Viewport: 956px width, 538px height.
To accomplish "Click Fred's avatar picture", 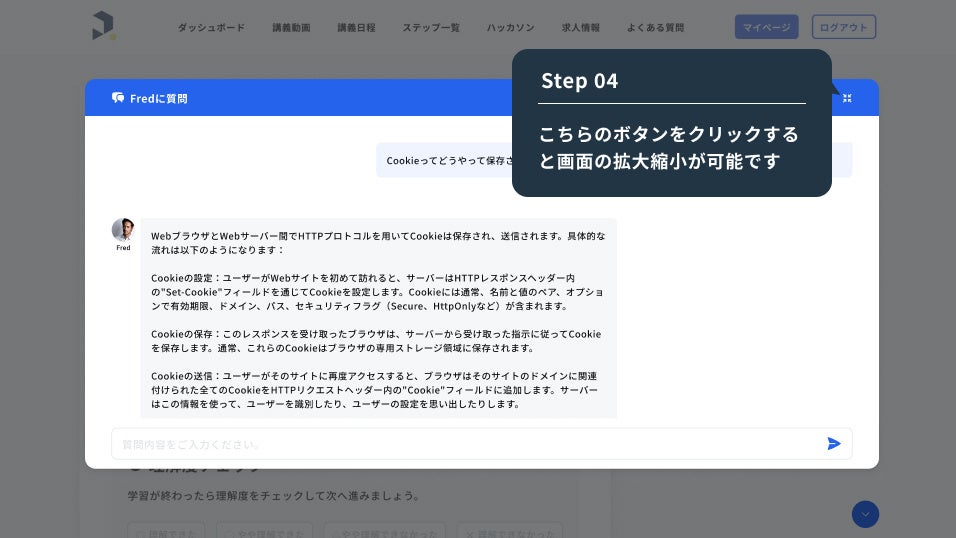I will pos(123,229).
